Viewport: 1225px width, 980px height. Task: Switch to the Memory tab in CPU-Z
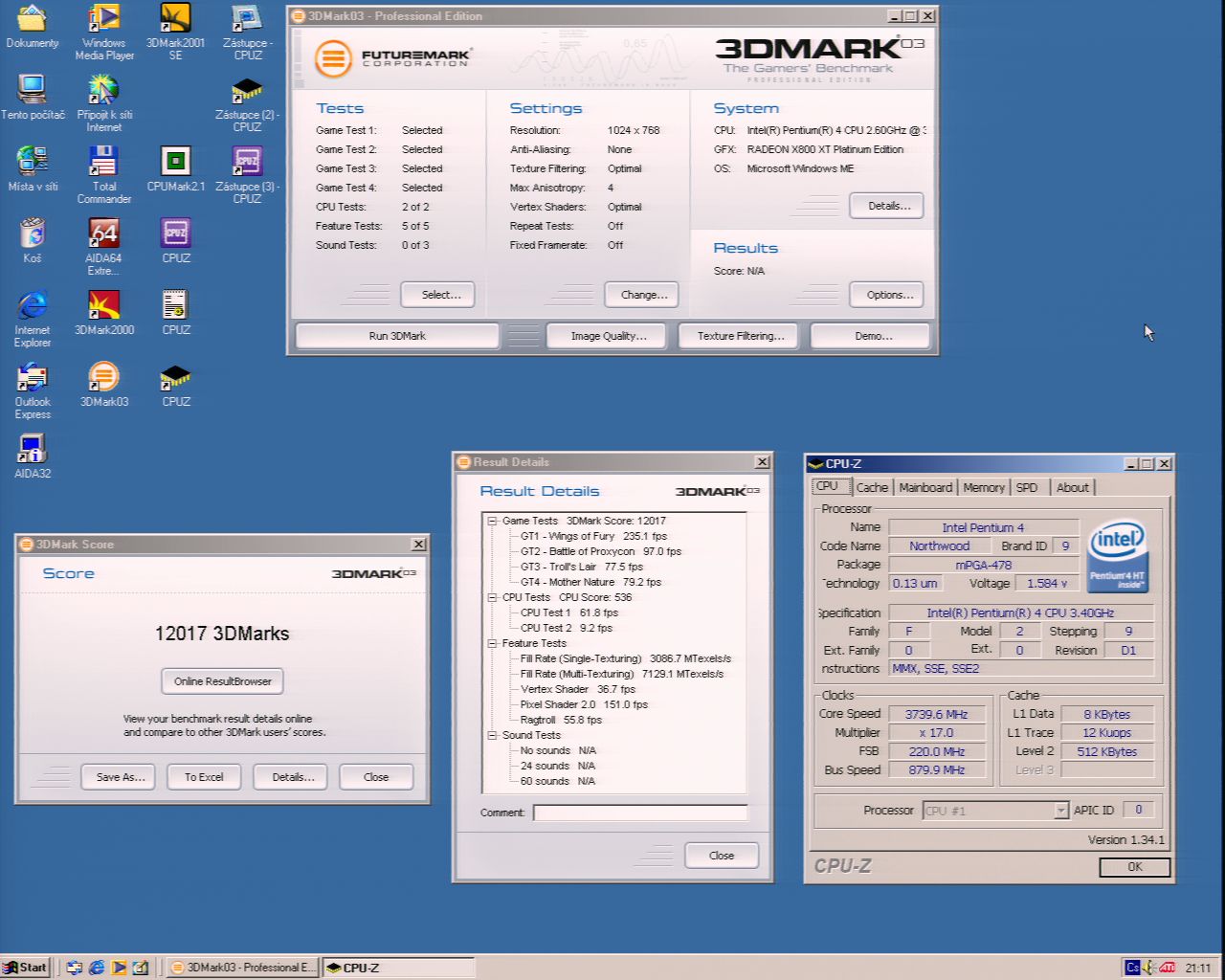coord(984,487)
